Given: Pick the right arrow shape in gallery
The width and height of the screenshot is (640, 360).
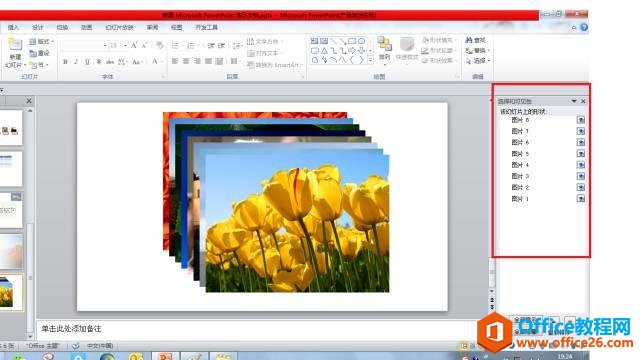Looking at the screenshot, I should point(352,51).
